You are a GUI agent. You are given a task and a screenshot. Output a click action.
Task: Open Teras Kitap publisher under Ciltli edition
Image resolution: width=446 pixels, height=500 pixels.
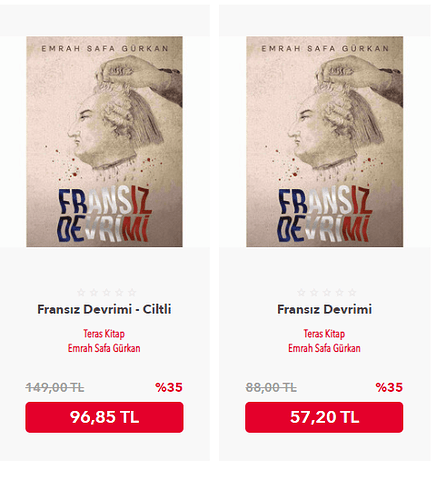104,334
